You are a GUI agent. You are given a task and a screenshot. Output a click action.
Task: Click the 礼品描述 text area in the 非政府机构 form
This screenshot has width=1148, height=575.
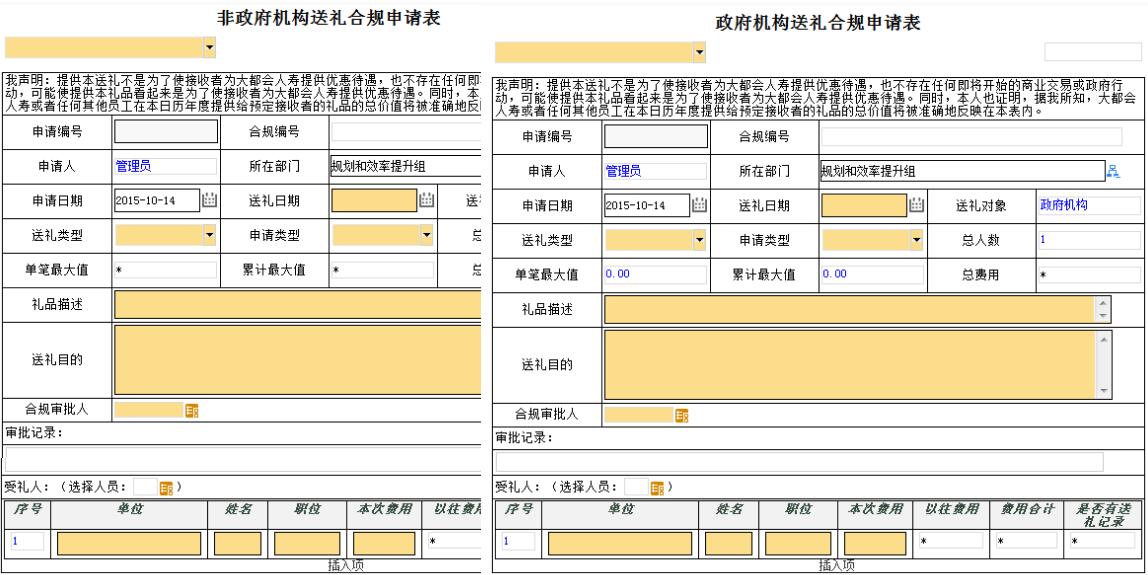[298, 305]
